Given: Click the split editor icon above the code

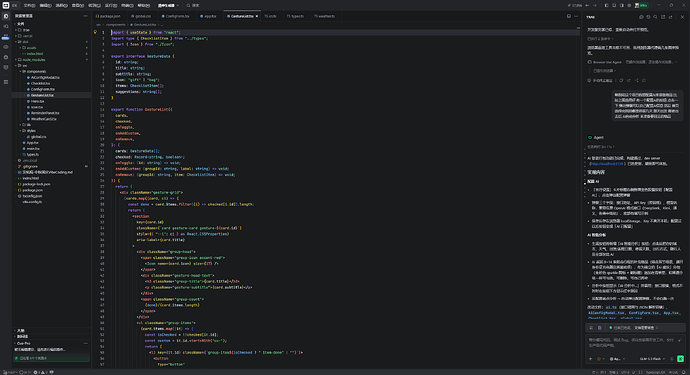Looking at the screenshot, I should click(569, 16).
